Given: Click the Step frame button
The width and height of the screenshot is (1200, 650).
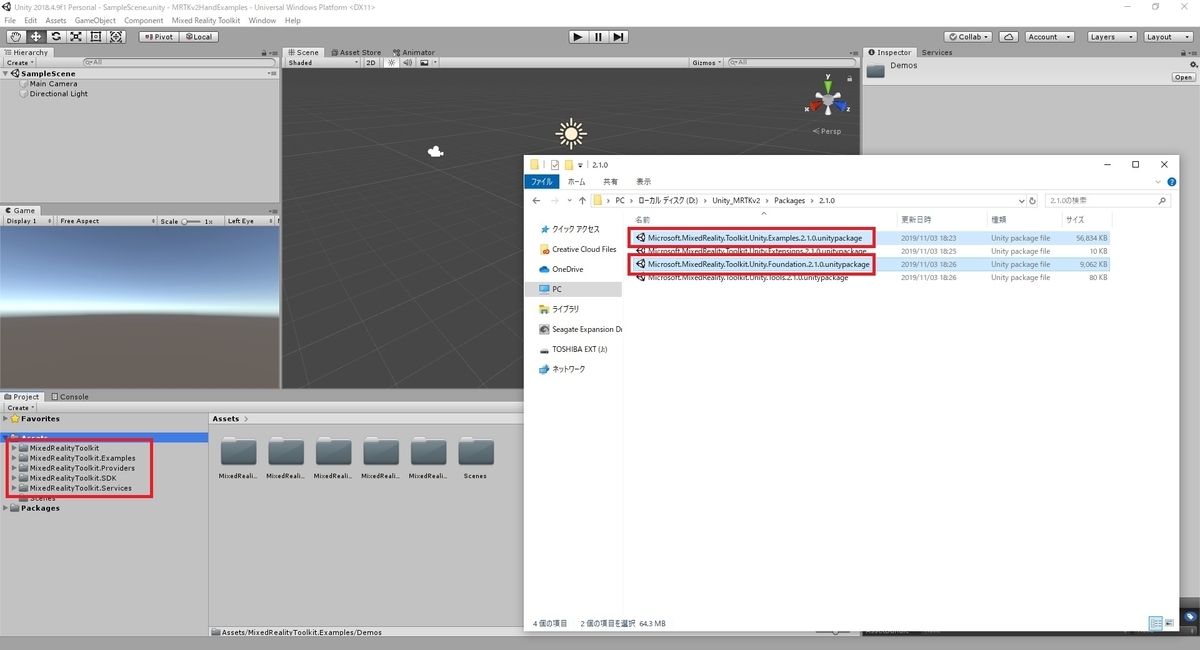Looking at the screenshot, I should click(618, 36).
